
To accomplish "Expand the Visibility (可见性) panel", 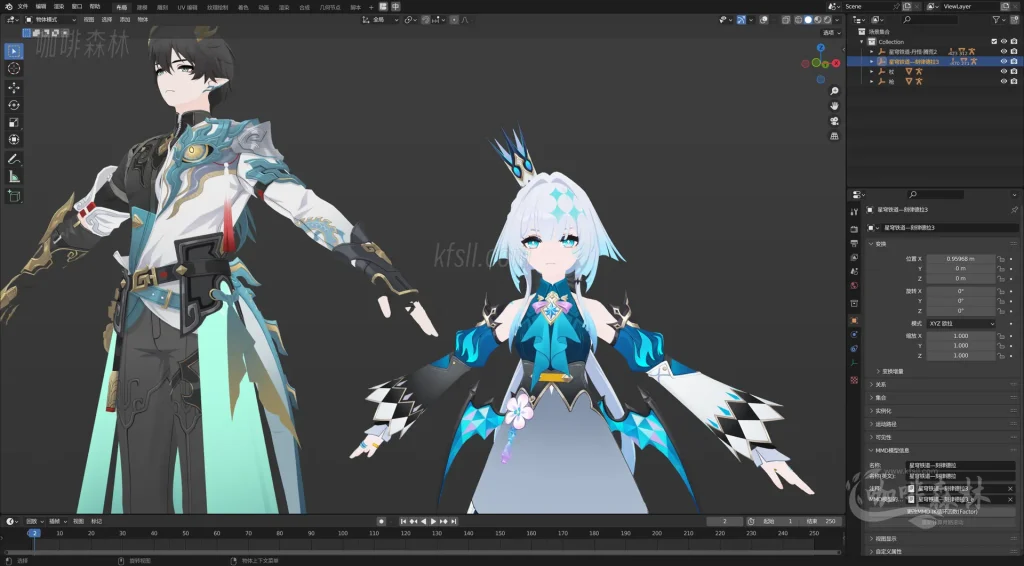I will (x=882, y=437).
